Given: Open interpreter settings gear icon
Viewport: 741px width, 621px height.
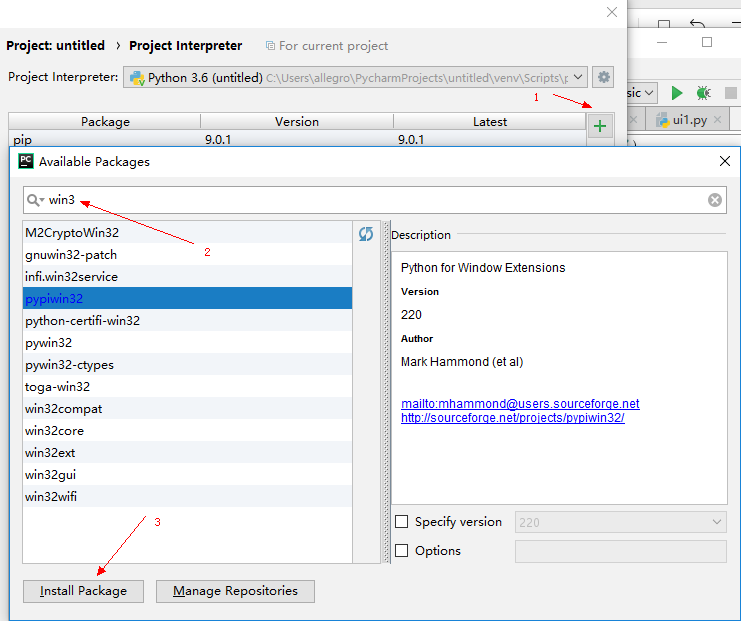Looking at the screenshot, I should click(603, 77).
